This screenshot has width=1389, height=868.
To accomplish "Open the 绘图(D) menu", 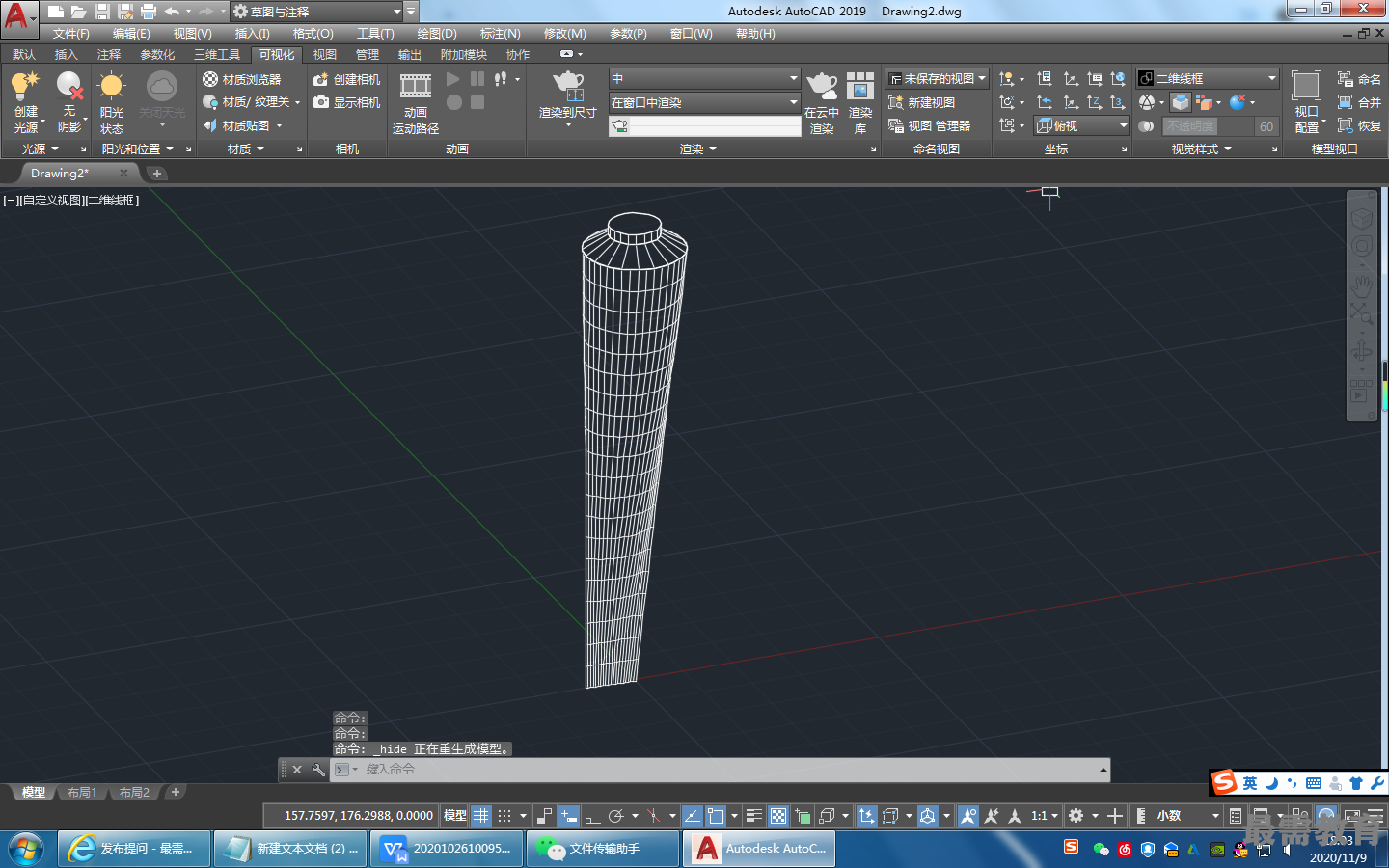I will [x=437, y=34].
